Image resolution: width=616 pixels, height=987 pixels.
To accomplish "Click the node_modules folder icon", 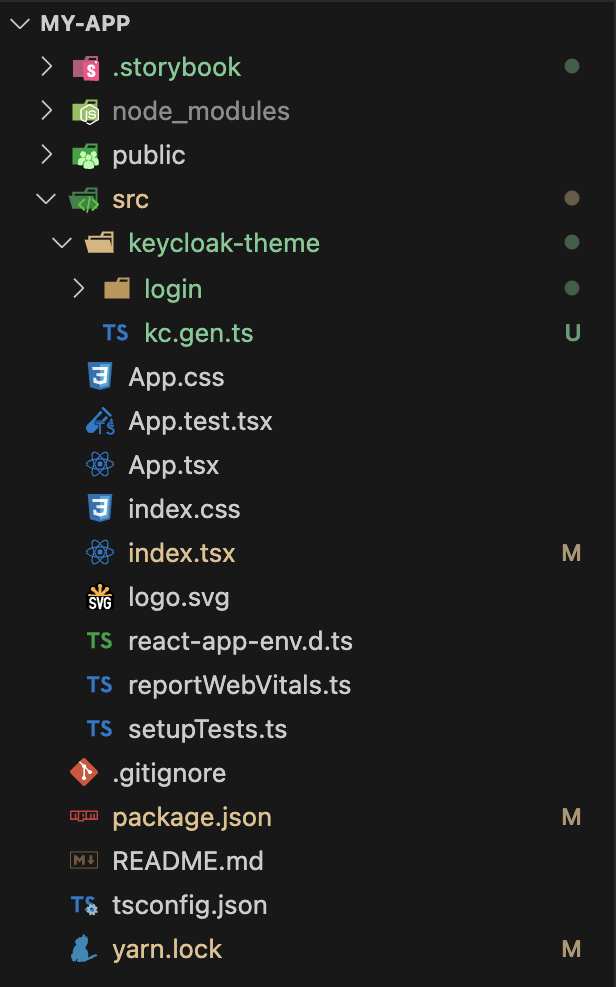I will pyautogui.click(x=85, y=112).
